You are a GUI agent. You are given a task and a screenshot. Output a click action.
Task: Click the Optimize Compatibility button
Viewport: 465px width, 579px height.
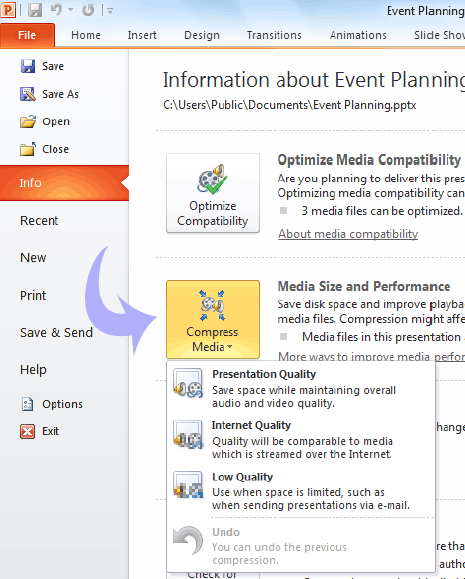coord(213,193)
